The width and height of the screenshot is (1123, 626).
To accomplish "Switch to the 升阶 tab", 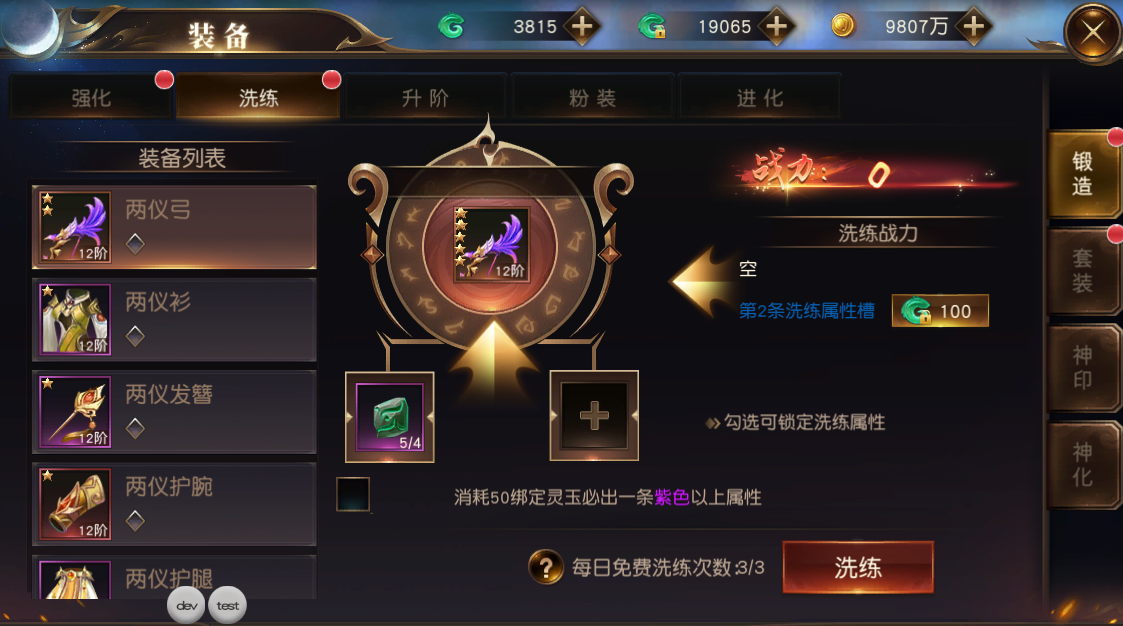I will pyautogui.click(x=425, y=97).
